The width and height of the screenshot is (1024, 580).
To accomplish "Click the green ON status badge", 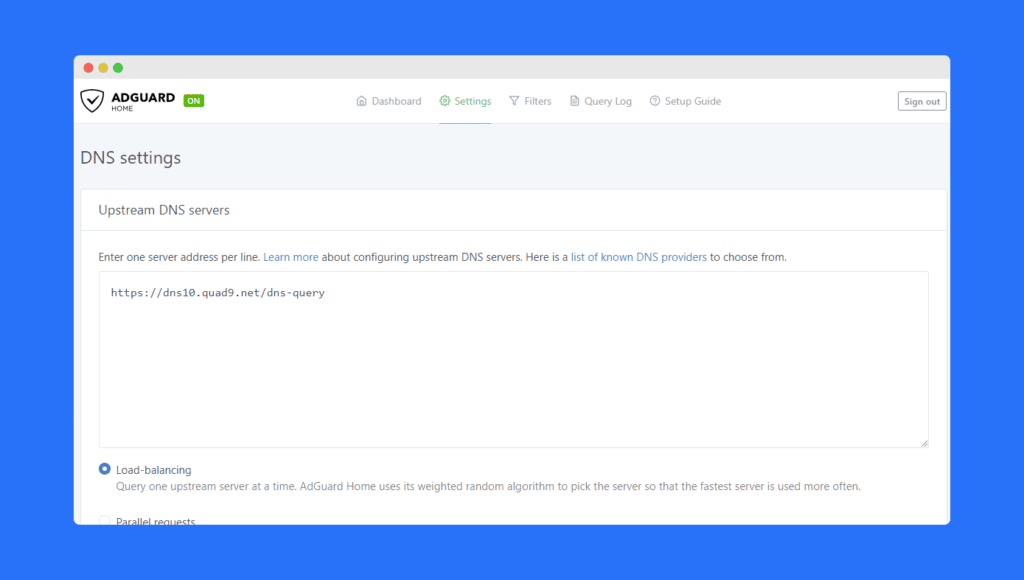I will coord(193,101).
